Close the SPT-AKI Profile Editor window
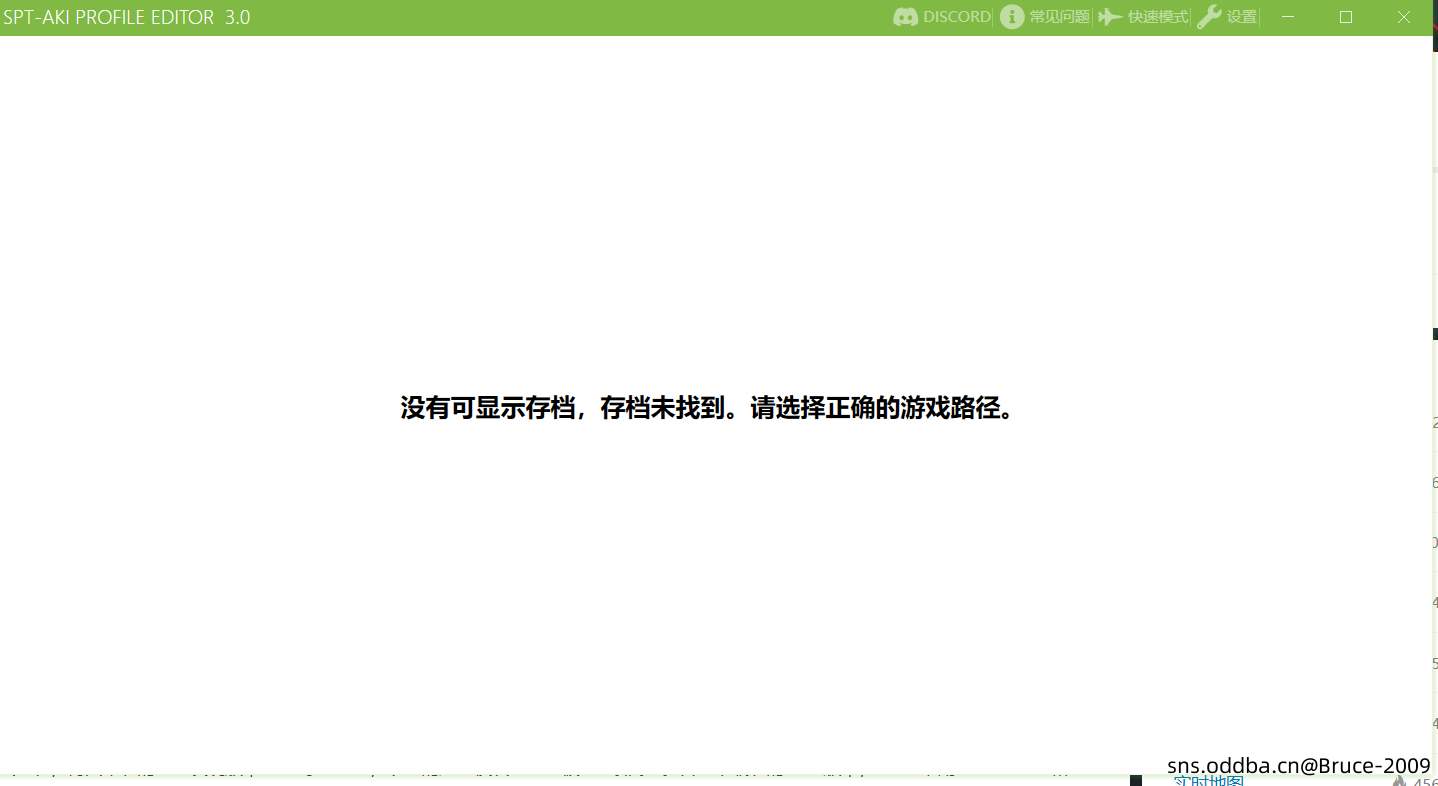Screen dimensions: 1438x786 tap(1404, 17)
